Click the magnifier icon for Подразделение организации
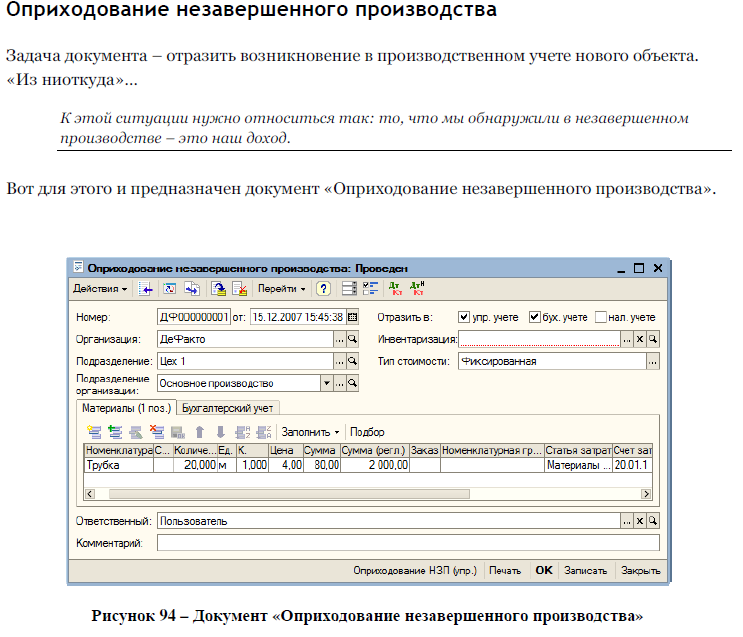743x637 pixels. 353,383
